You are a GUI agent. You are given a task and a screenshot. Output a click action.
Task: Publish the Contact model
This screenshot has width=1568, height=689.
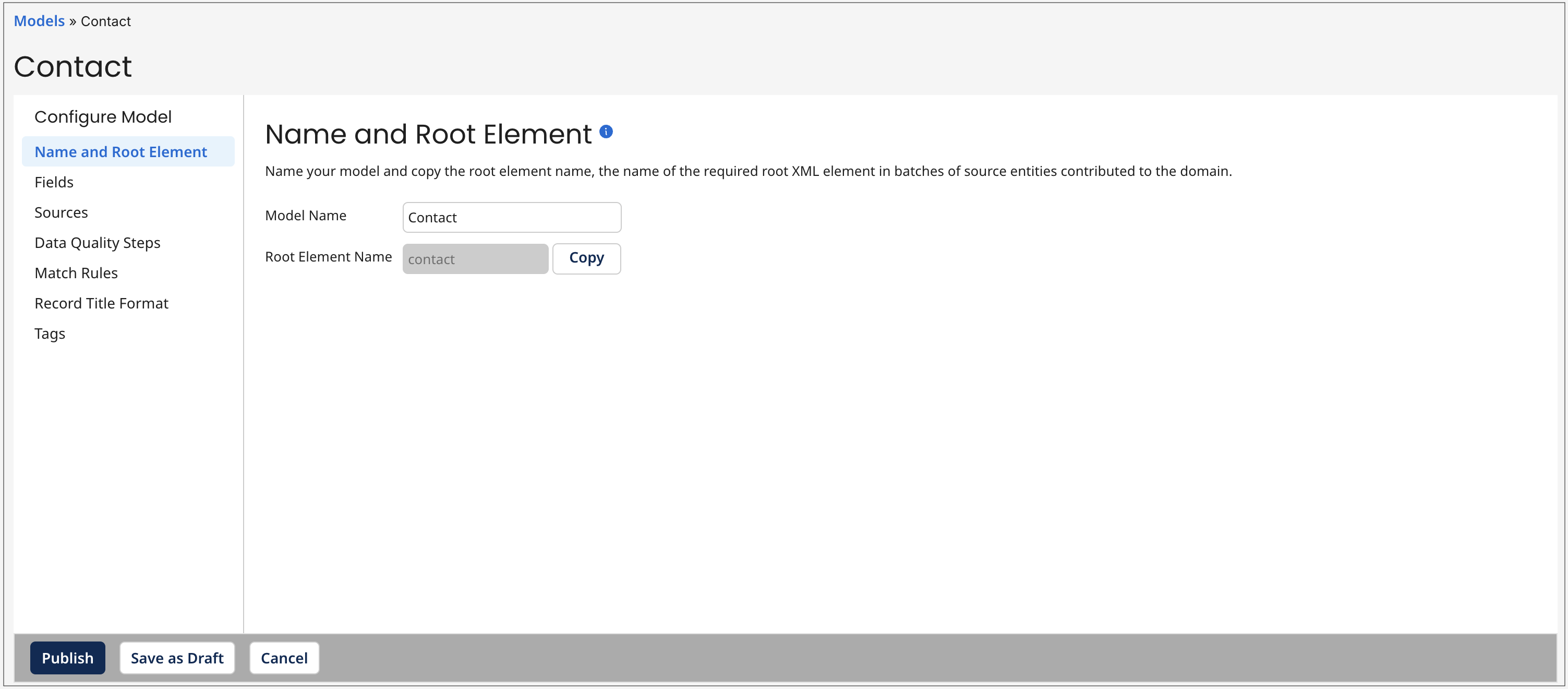coord(68,658)
